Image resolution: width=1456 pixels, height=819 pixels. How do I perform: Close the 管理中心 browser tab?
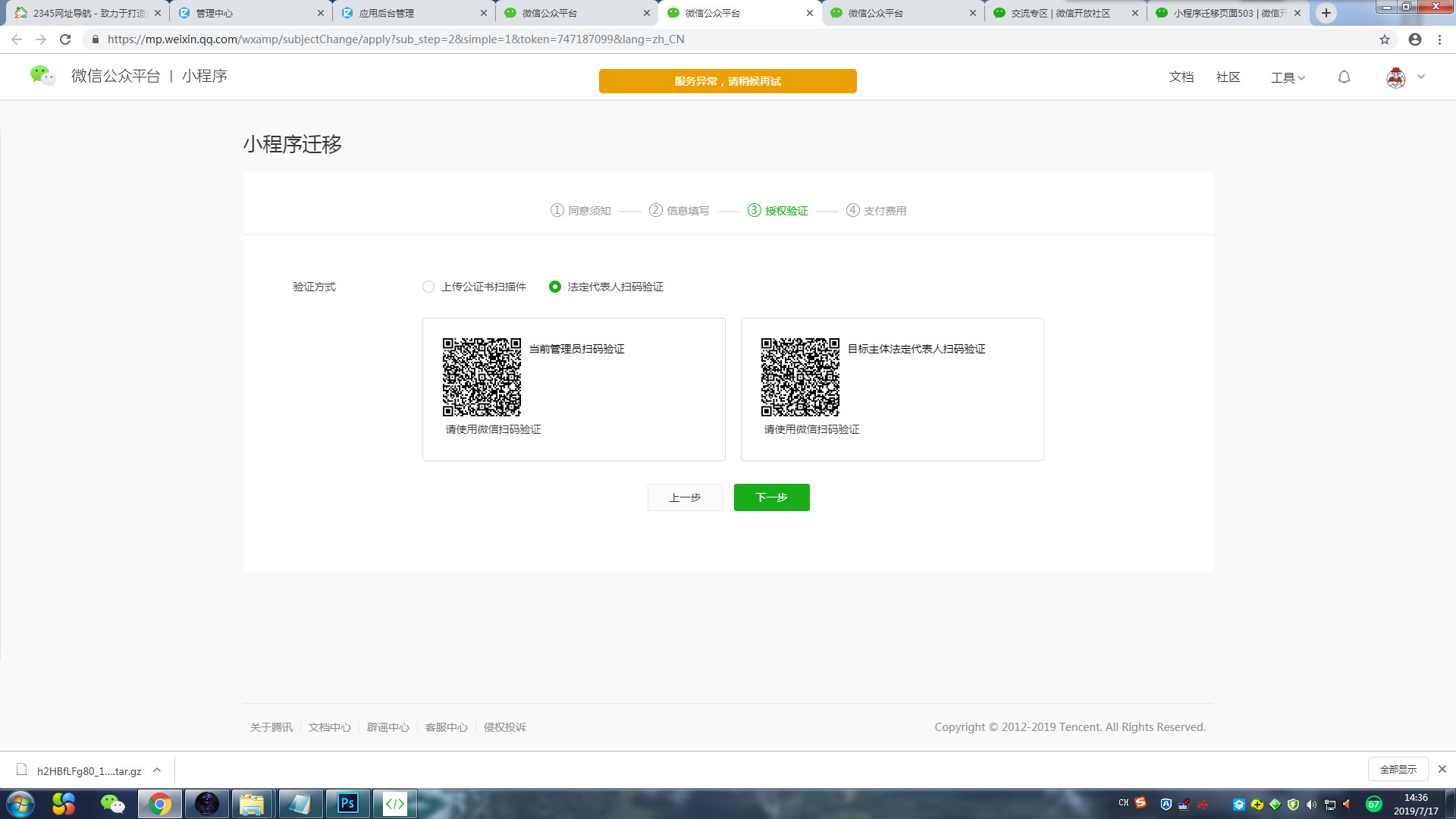[x=320, y=13]
